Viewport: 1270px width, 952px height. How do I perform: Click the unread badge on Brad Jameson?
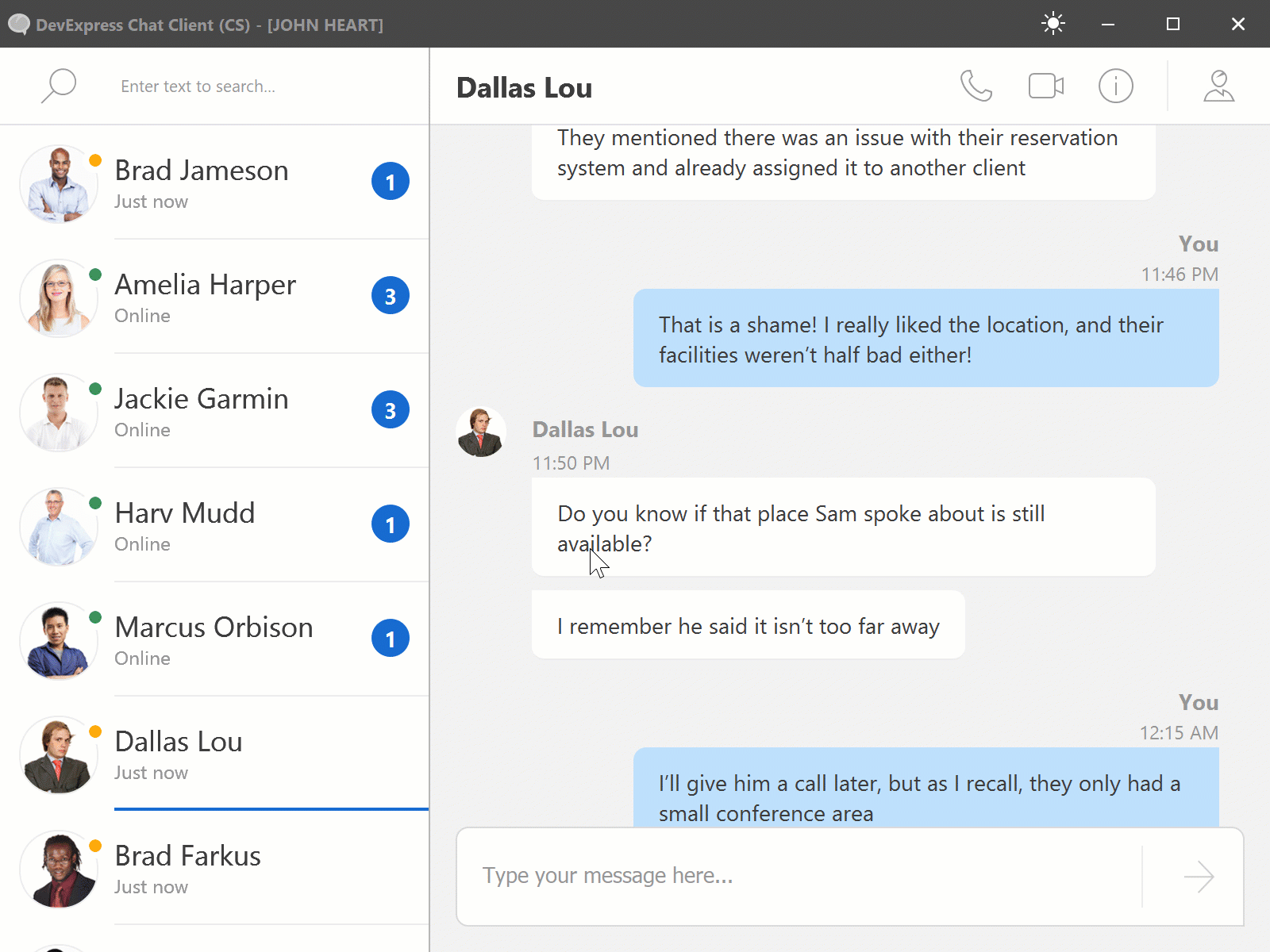(x=391, y=181)
